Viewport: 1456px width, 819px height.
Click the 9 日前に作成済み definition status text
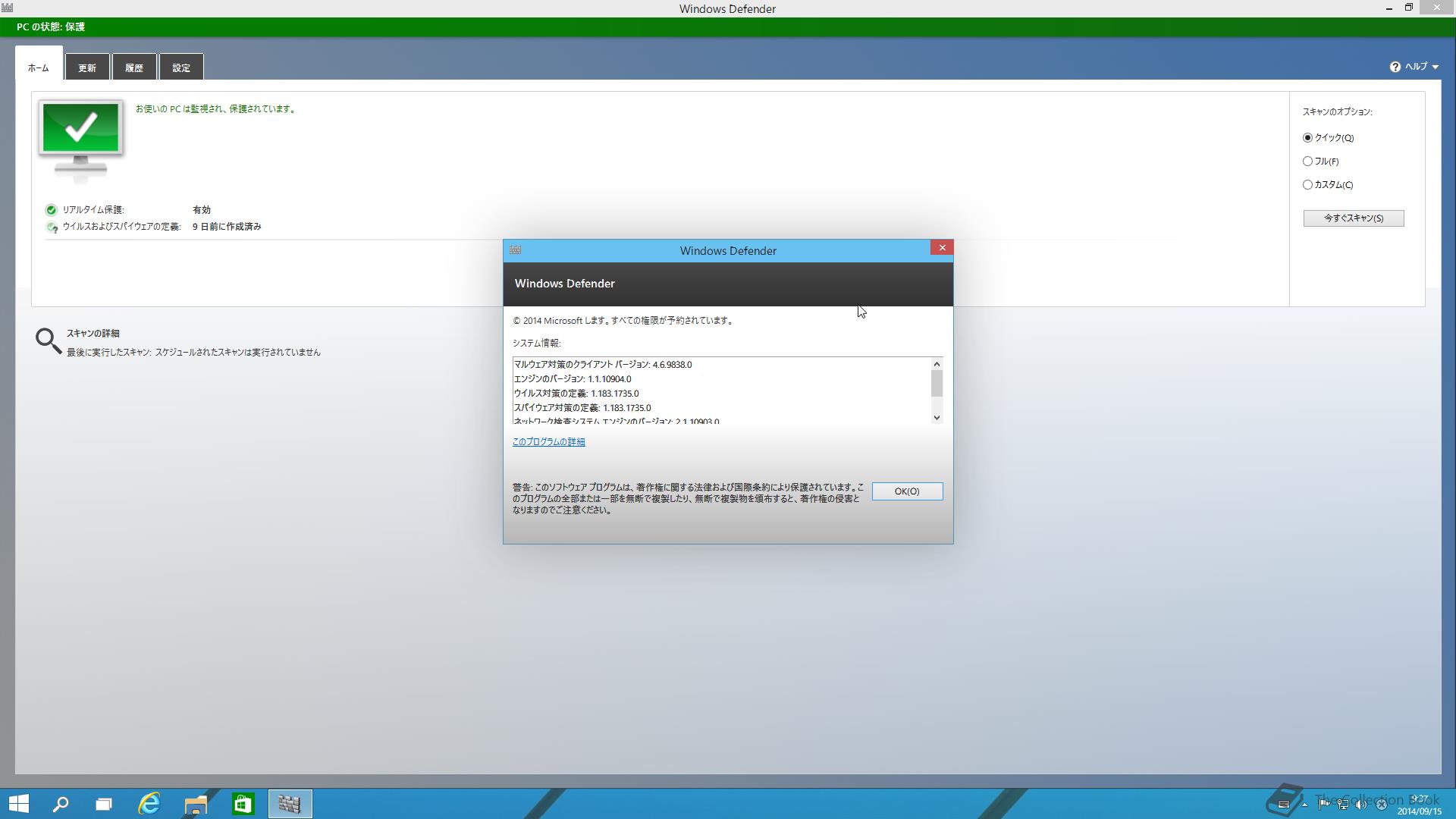[227, 227]
